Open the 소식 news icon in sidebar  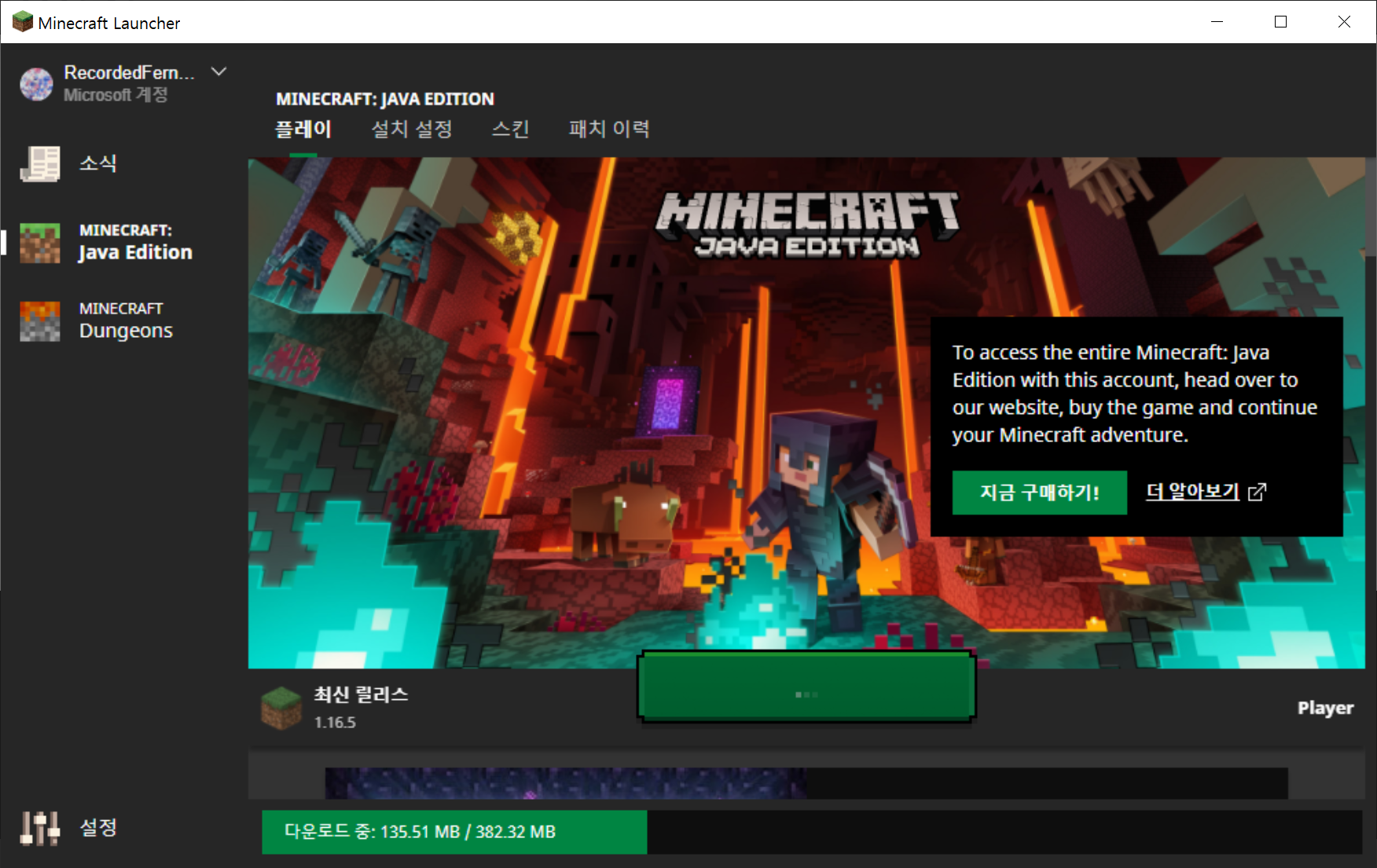pyautogui.click(x=40, y=163)
